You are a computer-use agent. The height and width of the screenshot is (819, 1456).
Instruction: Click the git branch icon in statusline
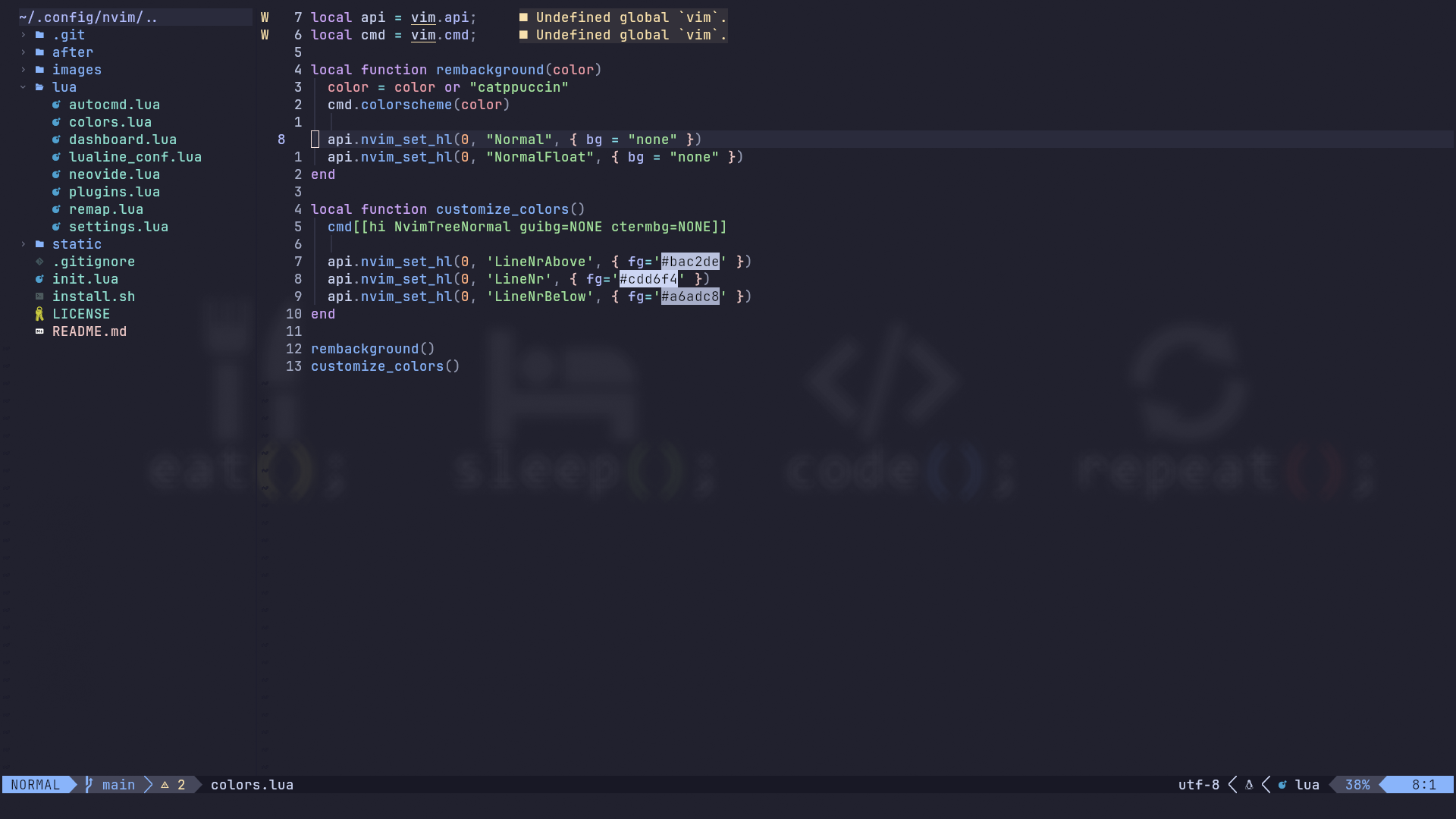[89, 785]
